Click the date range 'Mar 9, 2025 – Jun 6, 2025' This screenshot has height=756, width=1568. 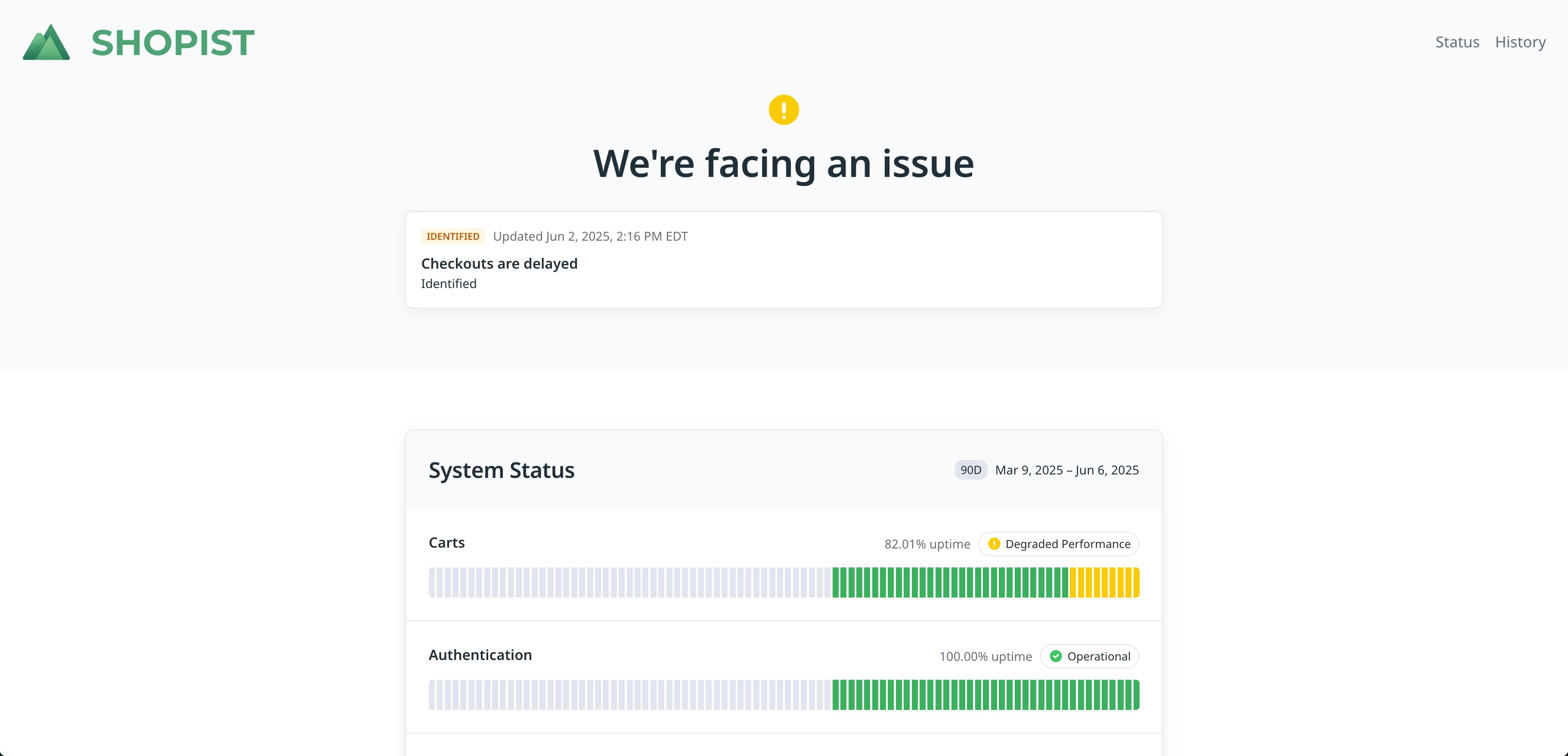point(1066,469)
